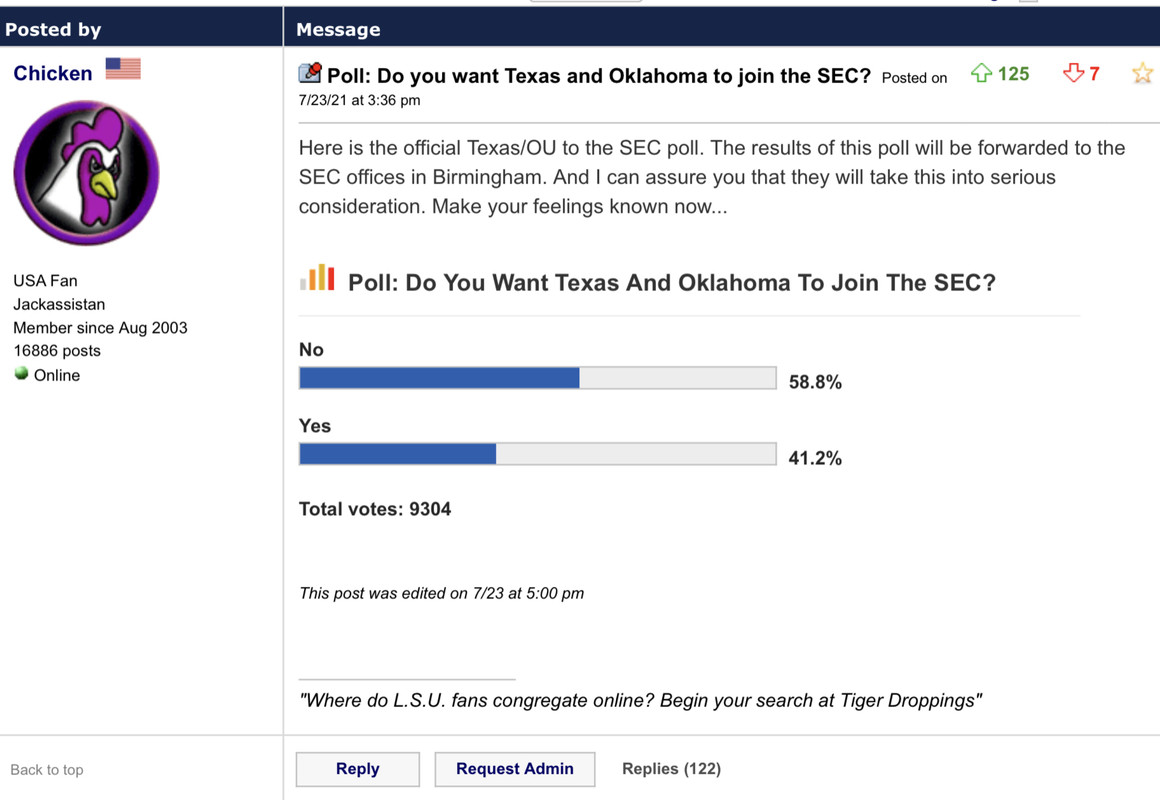Click the green Online status indicator
Screen dimensions: 1160x800
(x=21, y=374)
